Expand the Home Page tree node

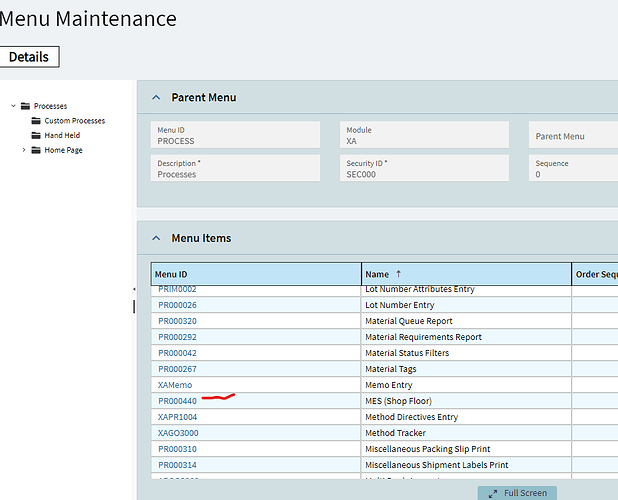pyautogui.click(x=23, y=150)
